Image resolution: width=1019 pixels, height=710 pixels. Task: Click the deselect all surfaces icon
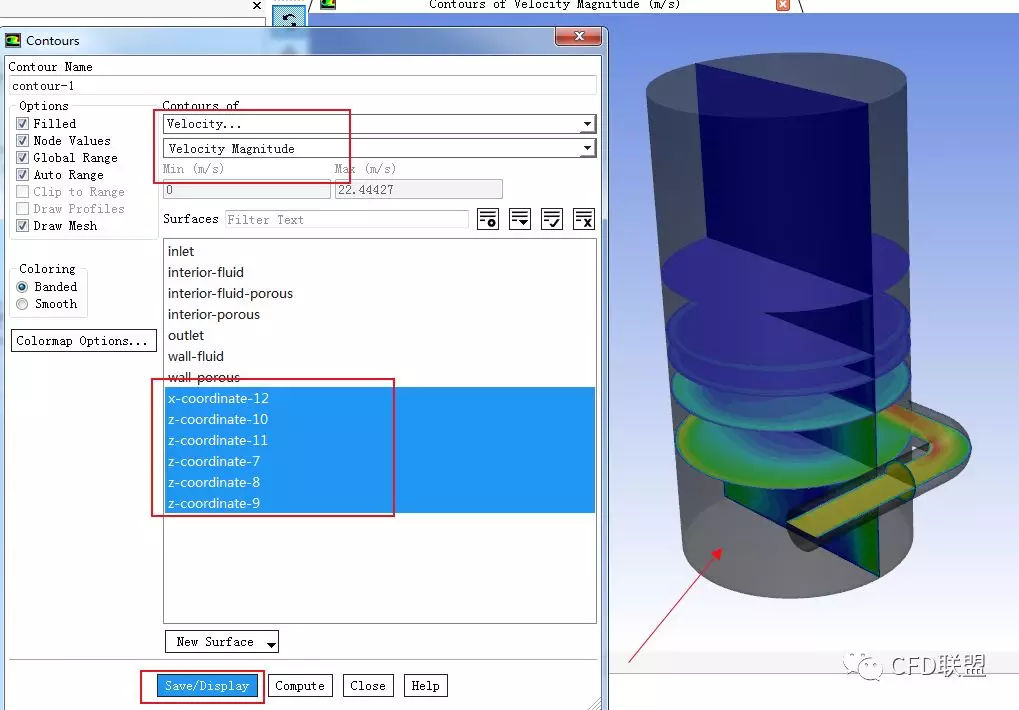pyautogui.click(x=583, y=219)
